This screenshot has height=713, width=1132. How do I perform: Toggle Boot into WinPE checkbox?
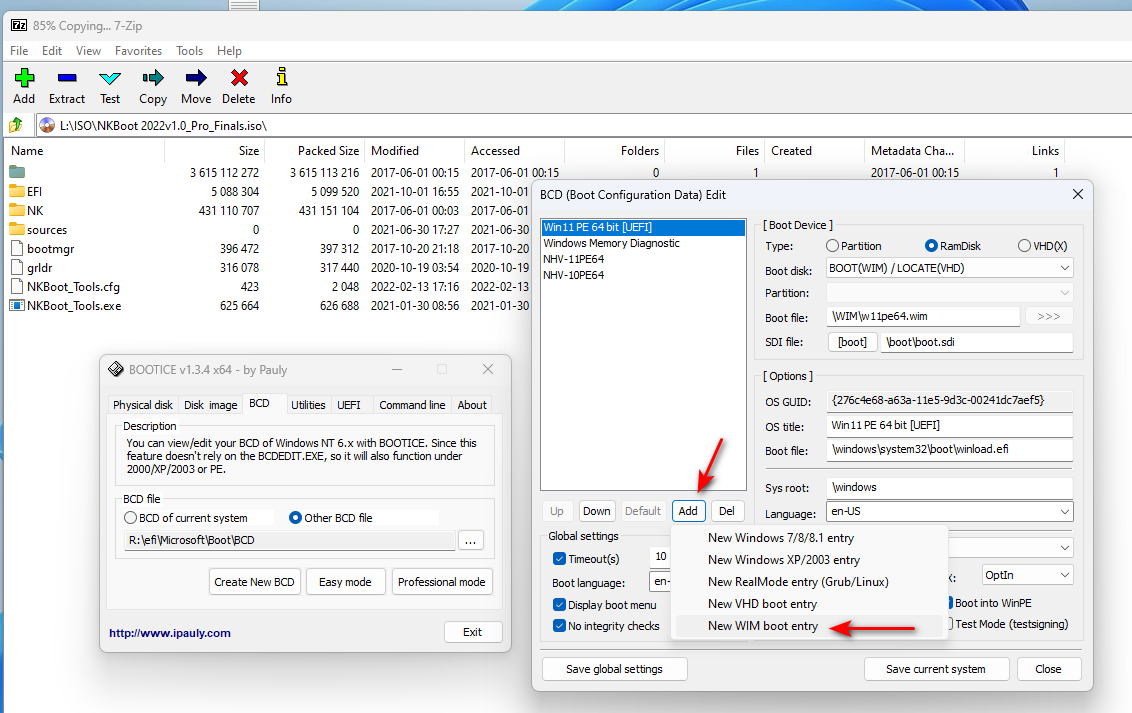click(950, 603)
